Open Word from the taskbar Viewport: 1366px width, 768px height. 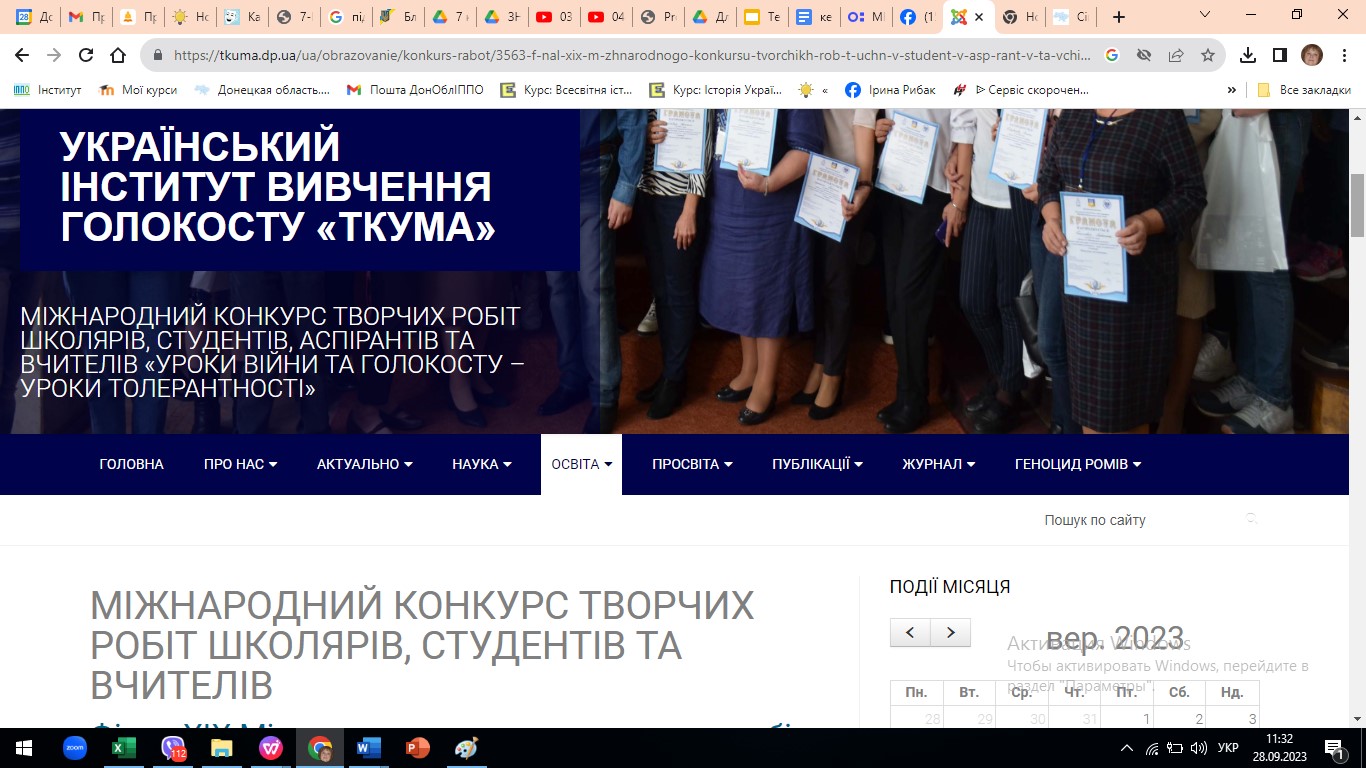[x=369, y=747]
